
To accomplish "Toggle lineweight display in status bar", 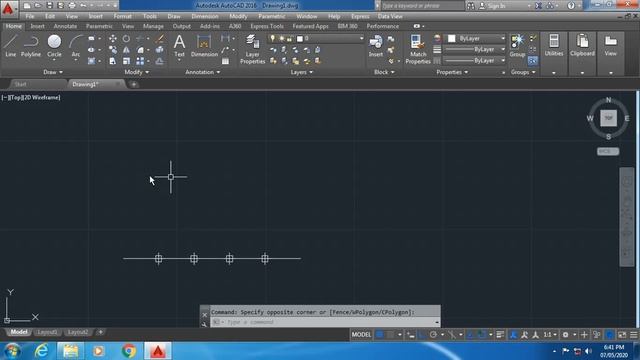I will point(500,335).
